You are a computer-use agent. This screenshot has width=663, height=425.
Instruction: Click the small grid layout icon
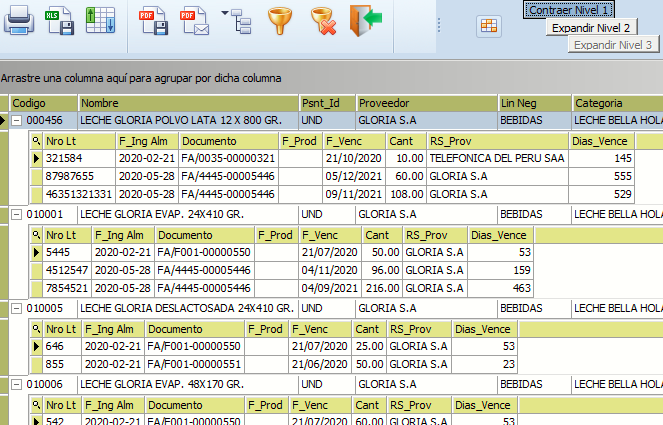click(488, 25)
